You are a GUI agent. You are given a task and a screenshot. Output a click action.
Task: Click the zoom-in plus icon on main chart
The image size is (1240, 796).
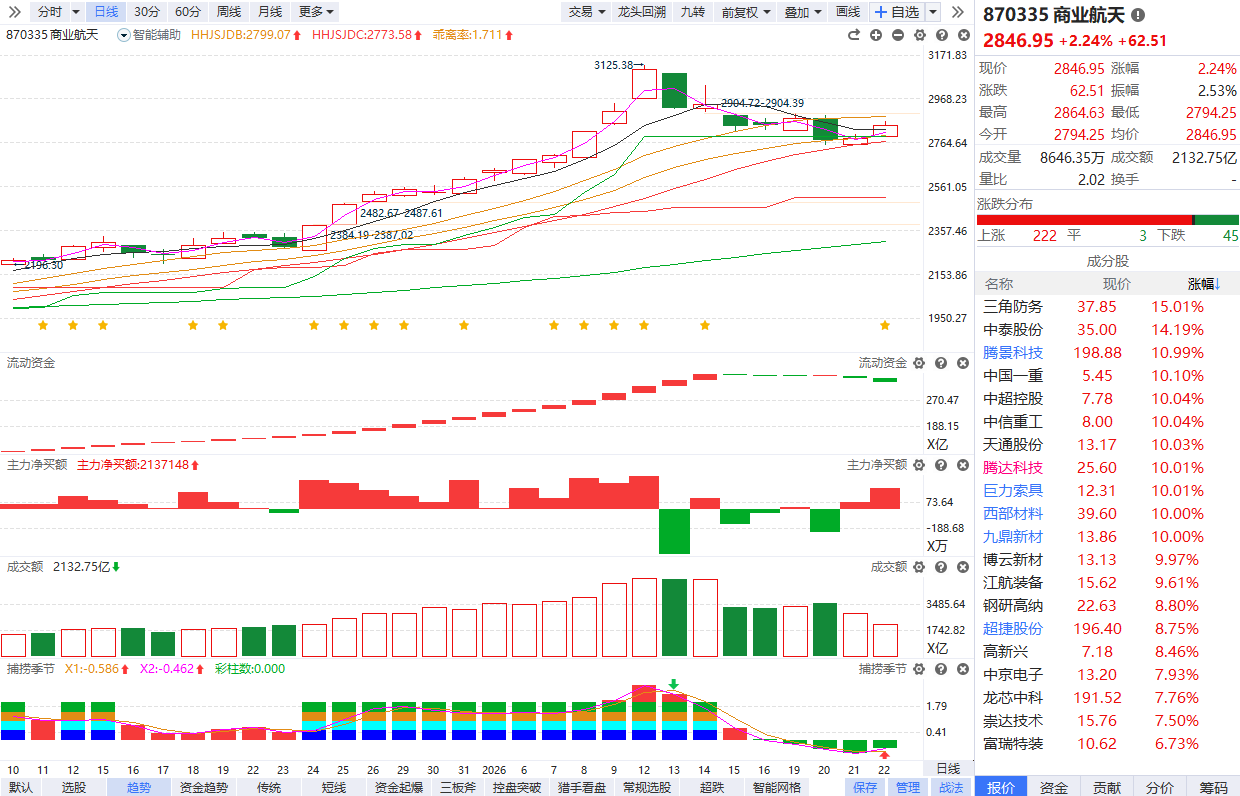coord(876,35)
